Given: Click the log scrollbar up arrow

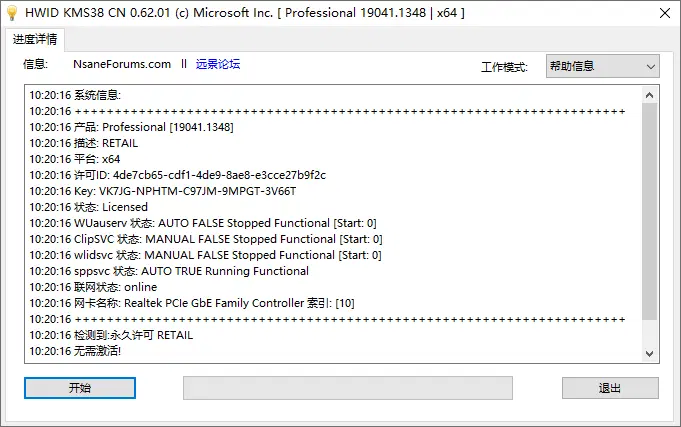Looking at the screenshot, I should pyautogui.click(x=650, y=93).
